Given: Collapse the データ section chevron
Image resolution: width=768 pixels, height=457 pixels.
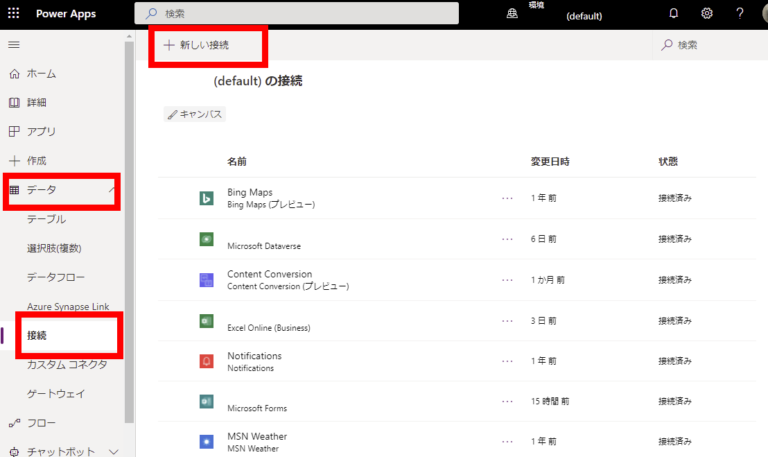Looking at the screenshot, I should click(112, 190).
